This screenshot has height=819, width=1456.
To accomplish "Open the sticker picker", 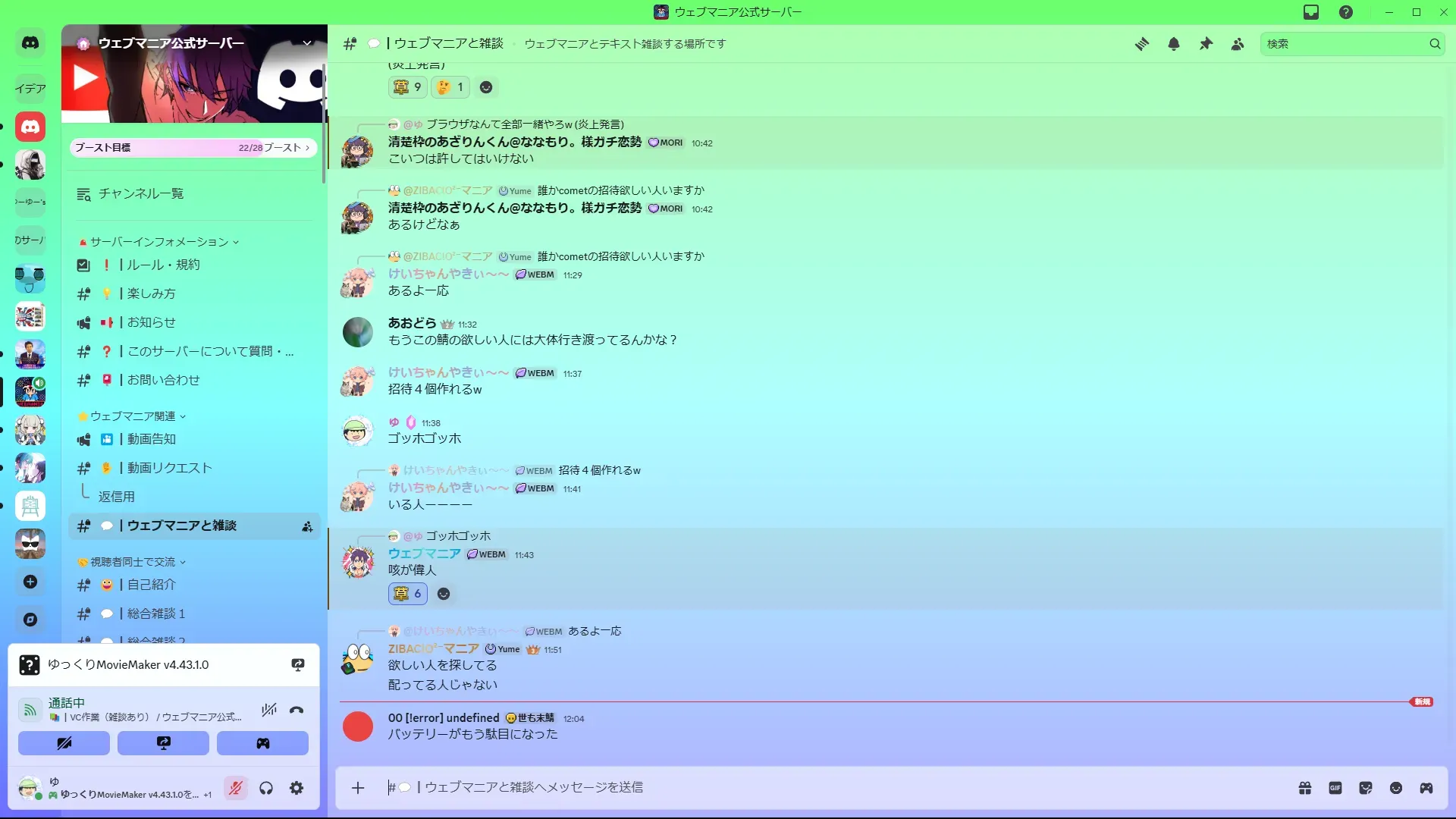I will [1366, 788].
